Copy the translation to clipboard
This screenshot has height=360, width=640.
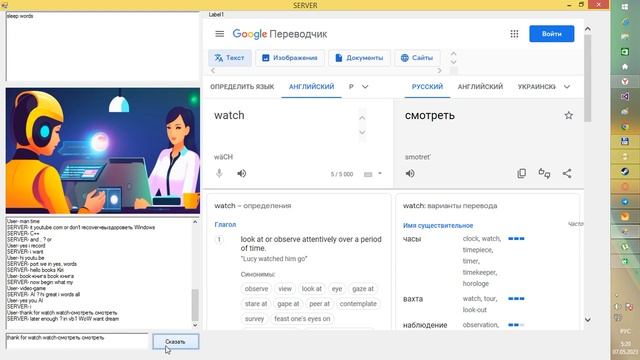(521, 173)
